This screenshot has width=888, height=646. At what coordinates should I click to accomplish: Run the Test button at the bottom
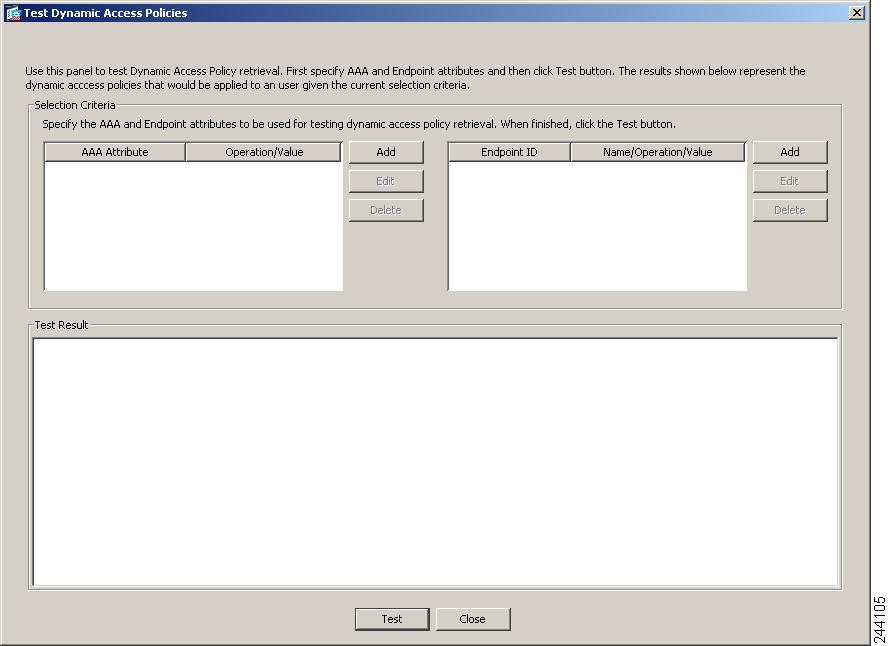[392, 619]
